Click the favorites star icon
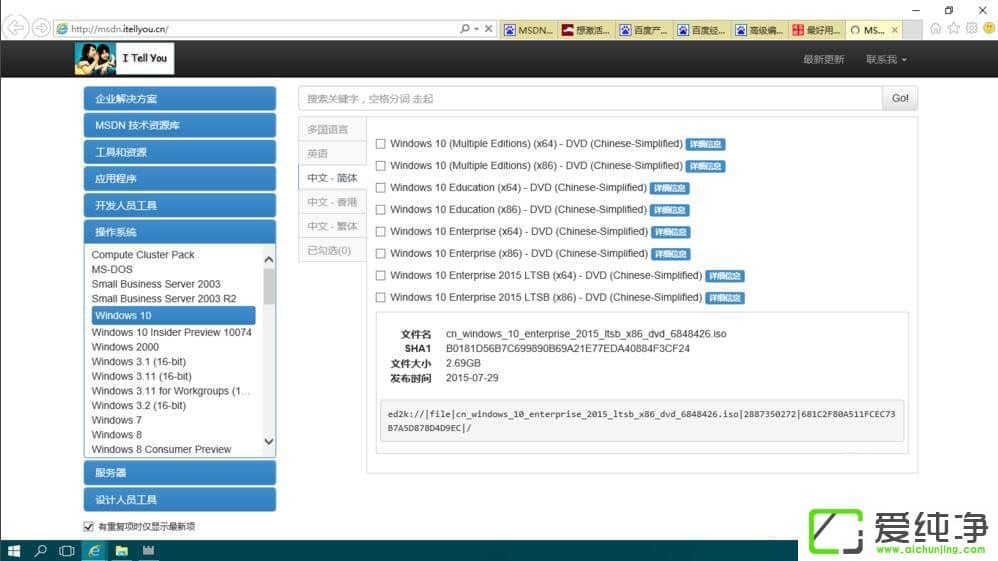This screenshot has height=561, width=998. 954,28
